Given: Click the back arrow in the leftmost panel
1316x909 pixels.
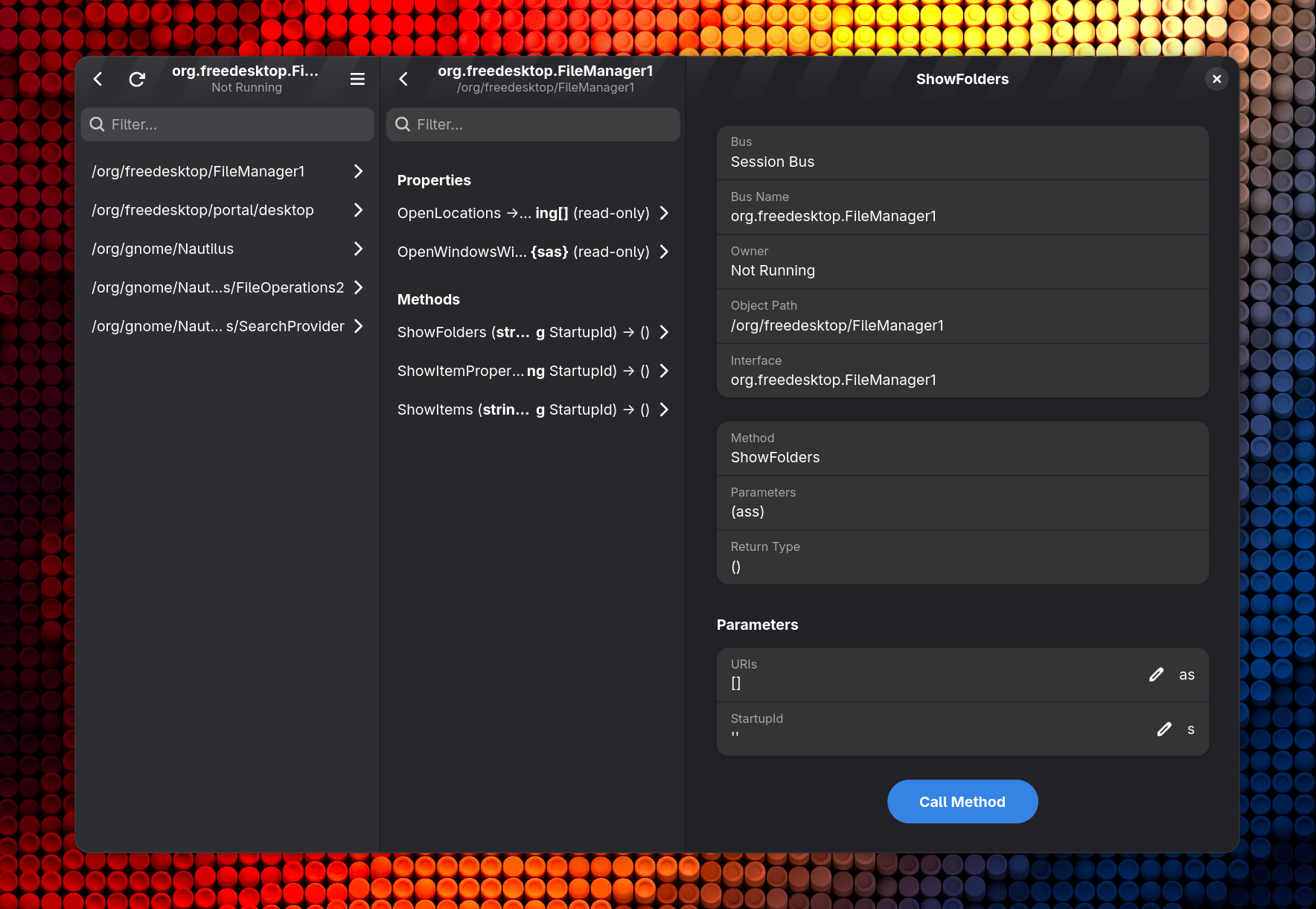Looking at the screenshot, I should tap(98, 79).
